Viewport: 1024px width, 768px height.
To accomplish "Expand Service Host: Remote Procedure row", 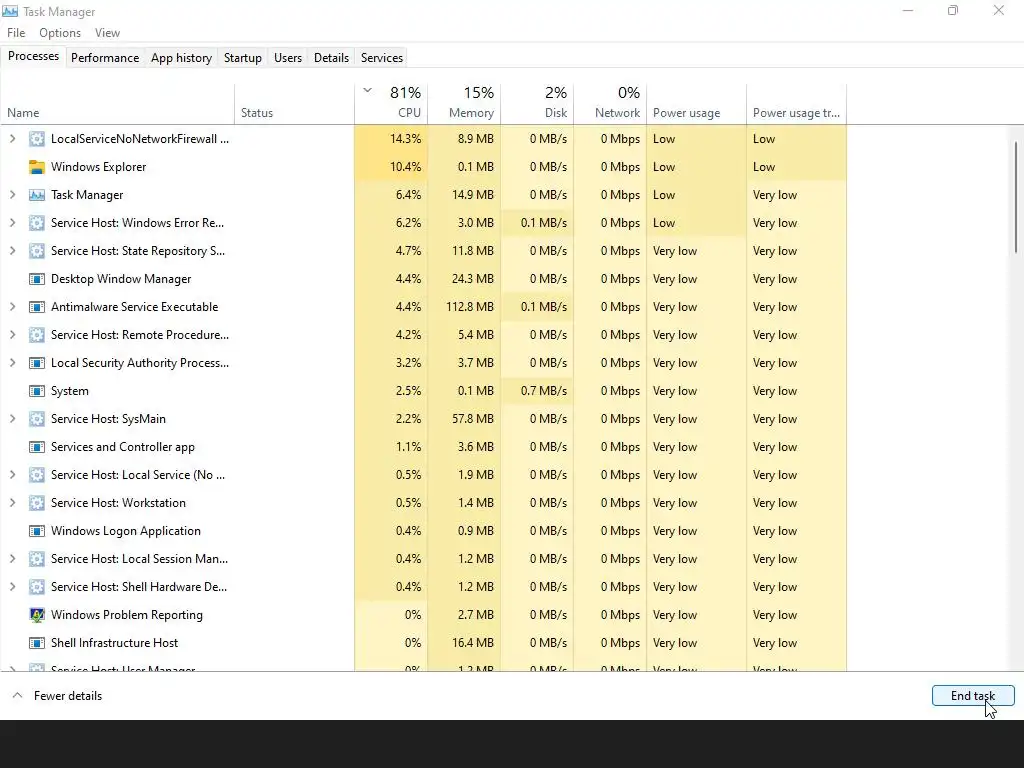I will pyautogui.click(x=12, y=335).
